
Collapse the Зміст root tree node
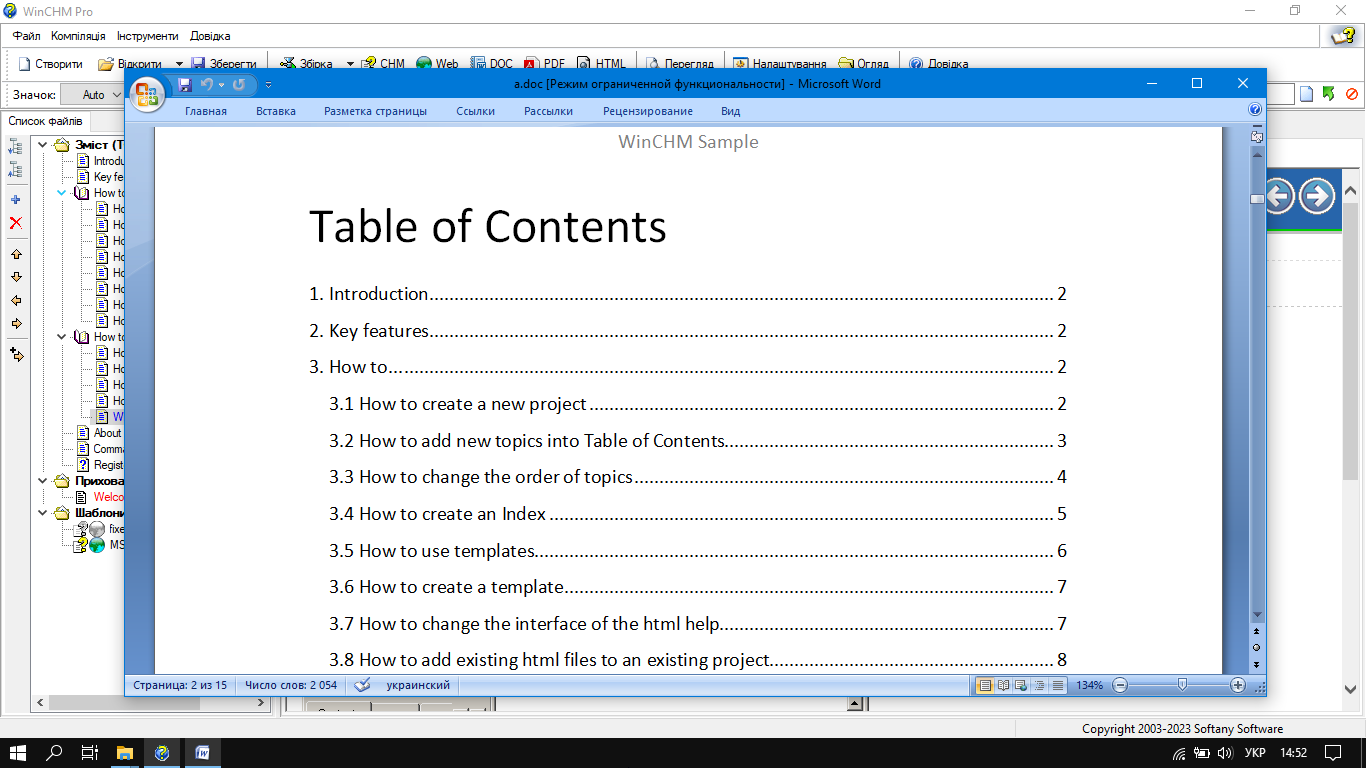(x=44, y=145)
